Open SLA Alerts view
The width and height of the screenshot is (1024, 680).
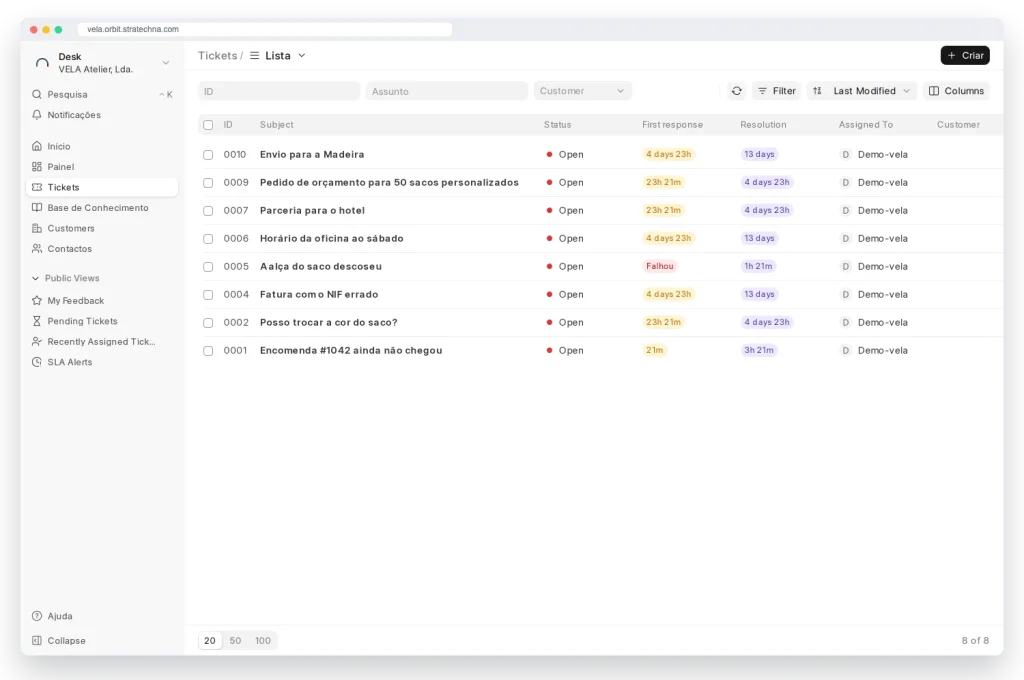click(x=102, y=362)
